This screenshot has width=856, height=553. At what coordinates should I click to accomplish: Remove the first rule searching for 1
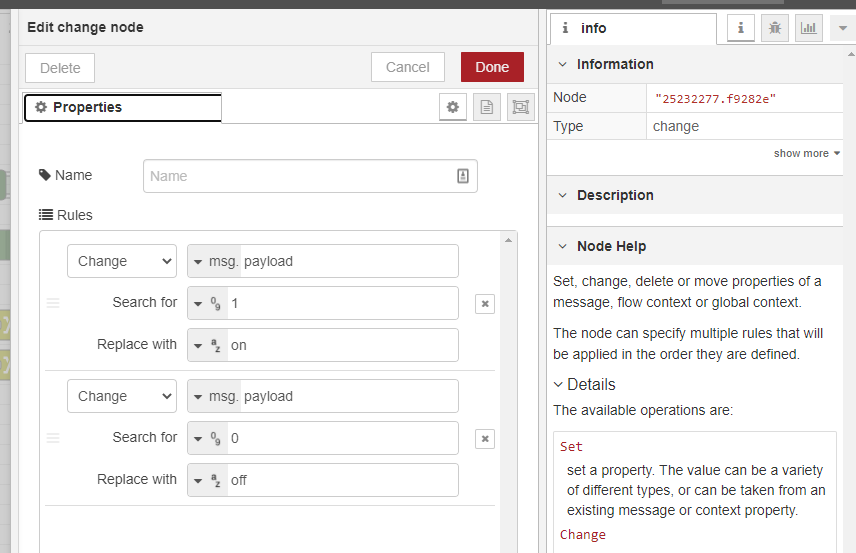click(485, 304)
